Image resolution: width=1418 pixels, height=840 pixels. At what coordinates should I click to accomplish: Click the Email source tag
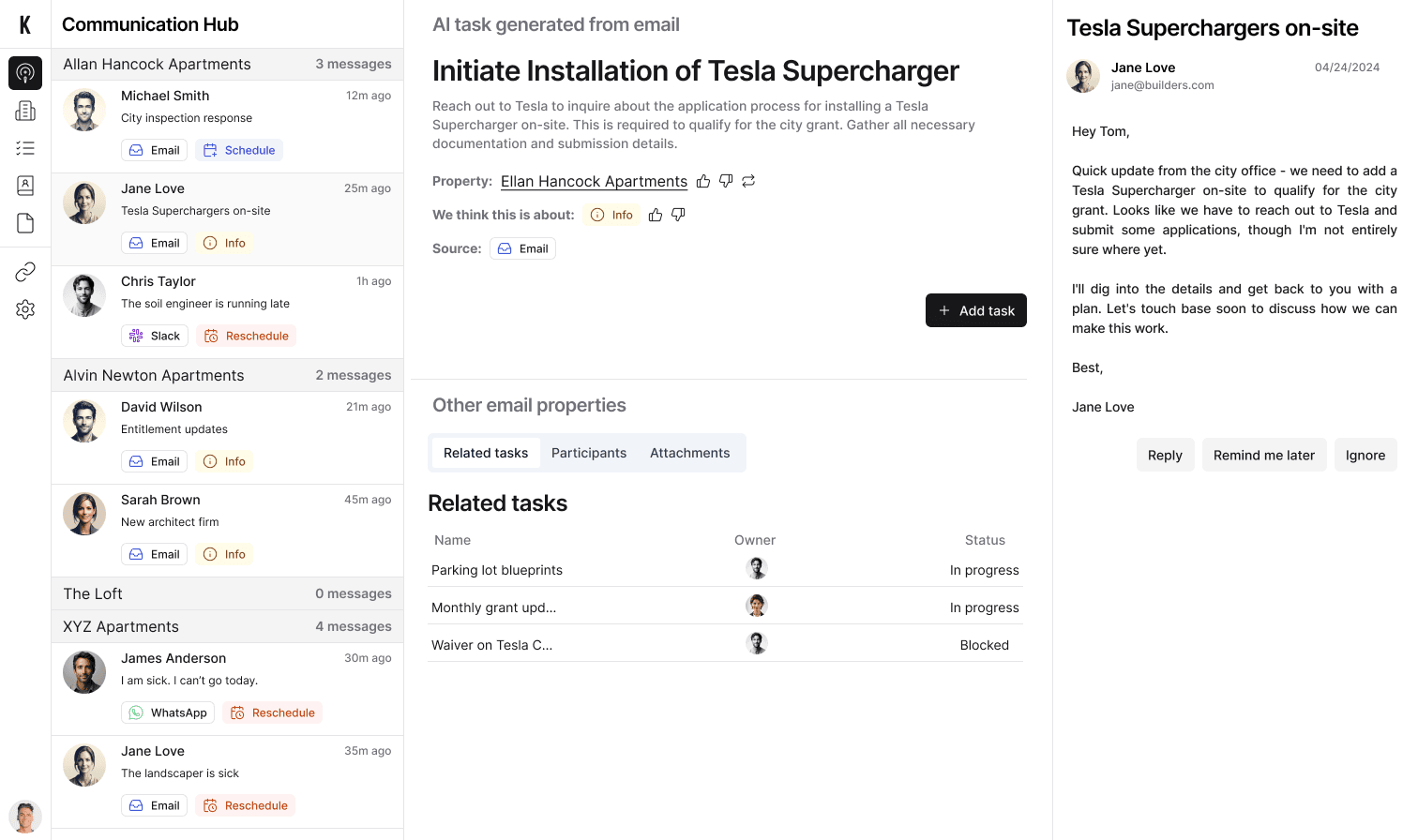pyautogui.click(x=522, y=248)
